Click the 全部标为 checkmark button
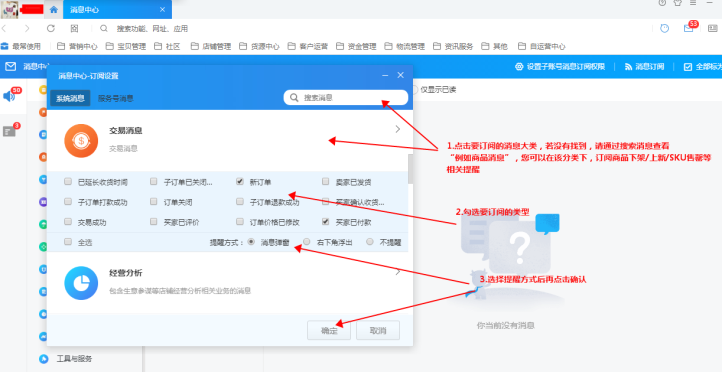The height and width of the screenshot is (372, 722). (703, 67)
